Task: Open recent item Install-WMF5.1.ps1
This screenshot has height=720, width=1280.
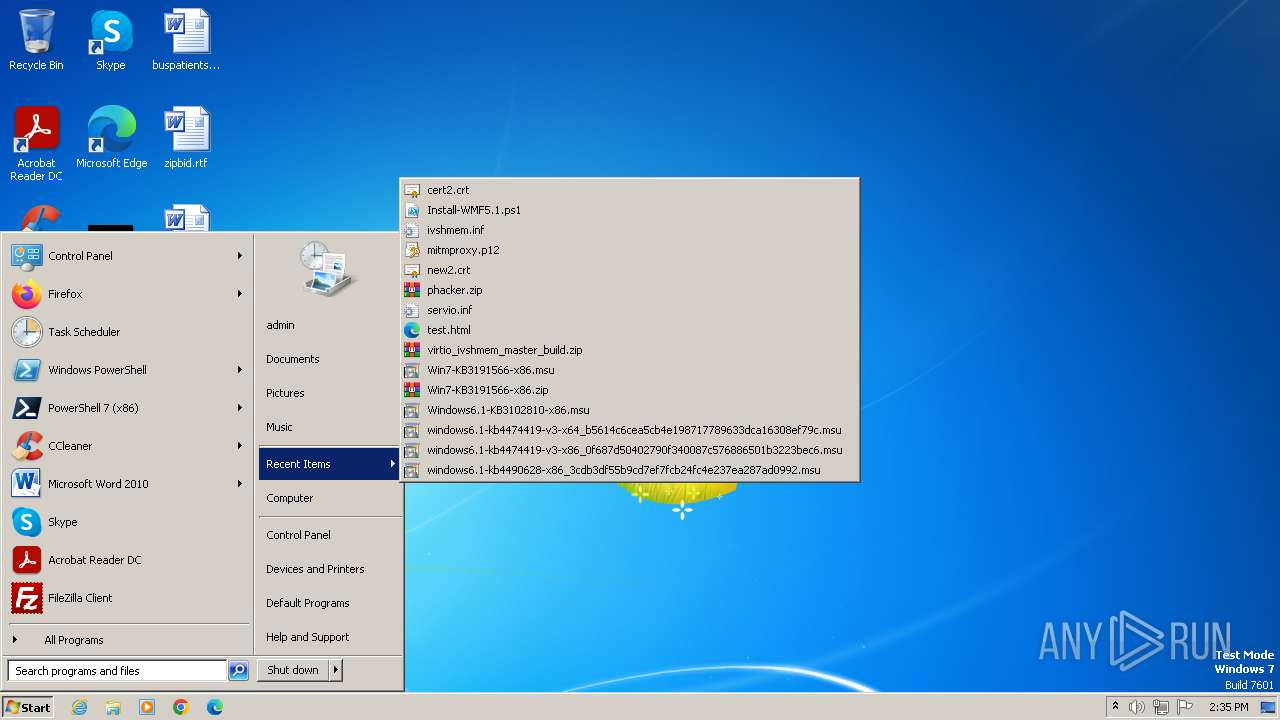Action: 629,210
